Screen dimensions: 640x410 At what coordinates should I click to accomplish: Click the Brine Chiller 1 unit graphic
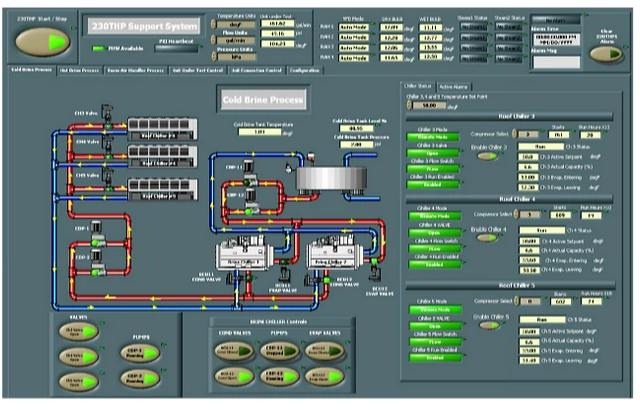[244, 253]
